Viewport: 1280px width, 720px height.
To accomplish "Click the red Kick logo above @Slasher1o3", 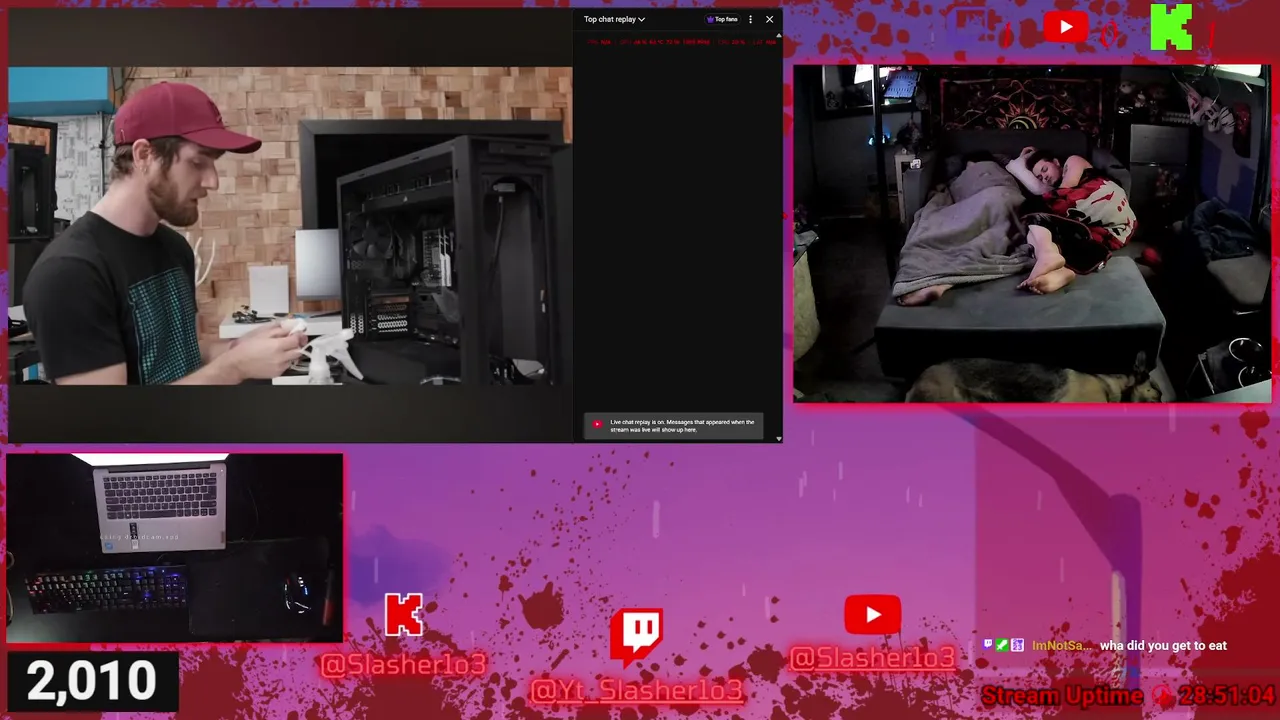I will 404,616.
